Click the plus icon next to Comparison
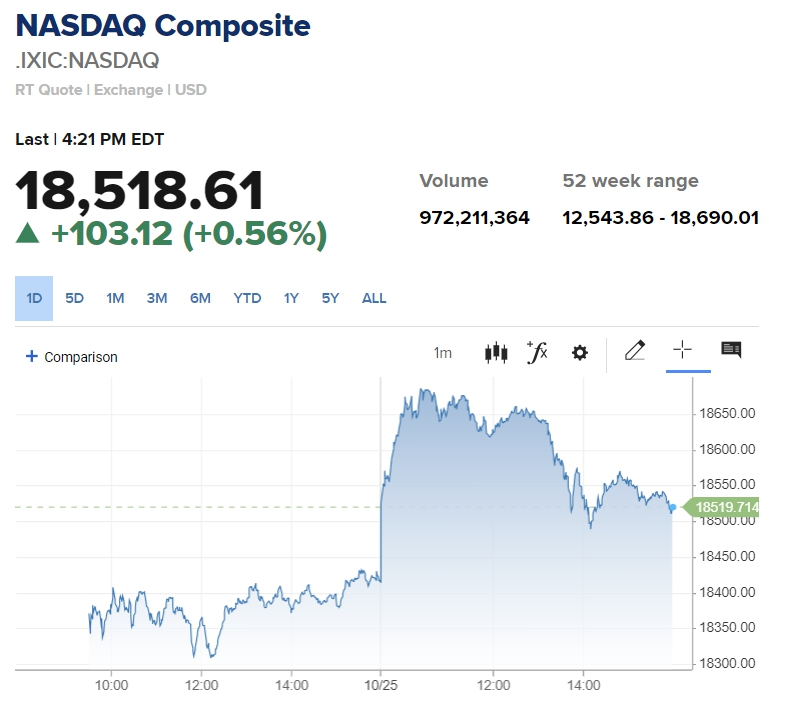The image size is (798, 705). click(31, 357)
